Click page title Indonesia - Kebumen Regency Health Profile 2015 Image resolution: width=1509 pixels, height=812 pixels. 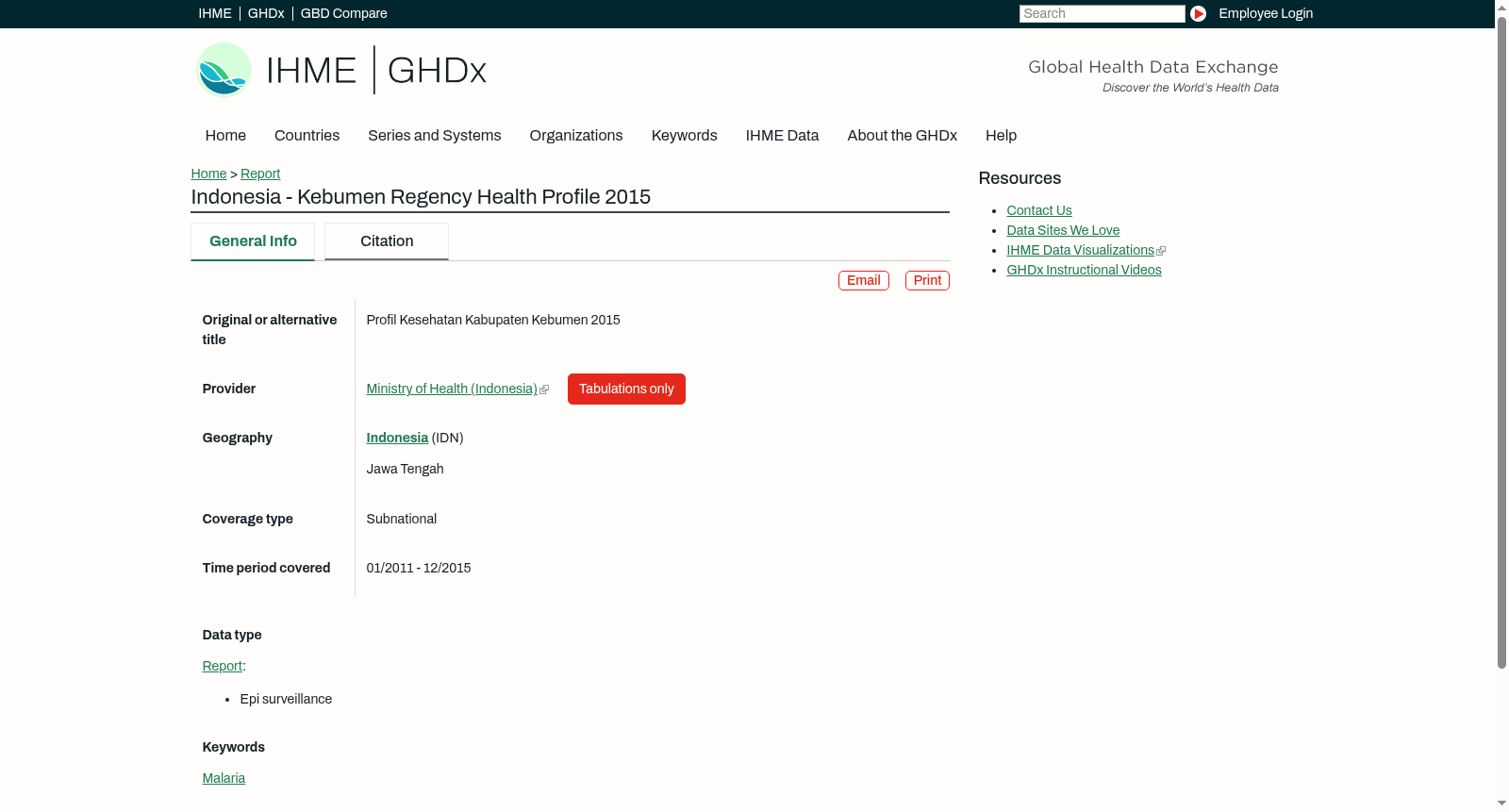coord(421,197)
